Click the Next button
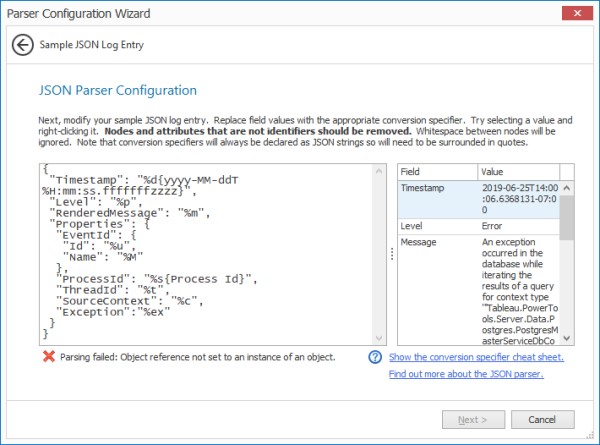Screen dimensions: 600x445 473,420
